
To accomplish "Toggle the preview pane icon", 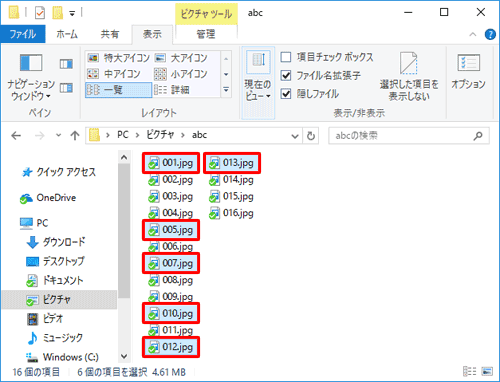I will pos(66,64).
